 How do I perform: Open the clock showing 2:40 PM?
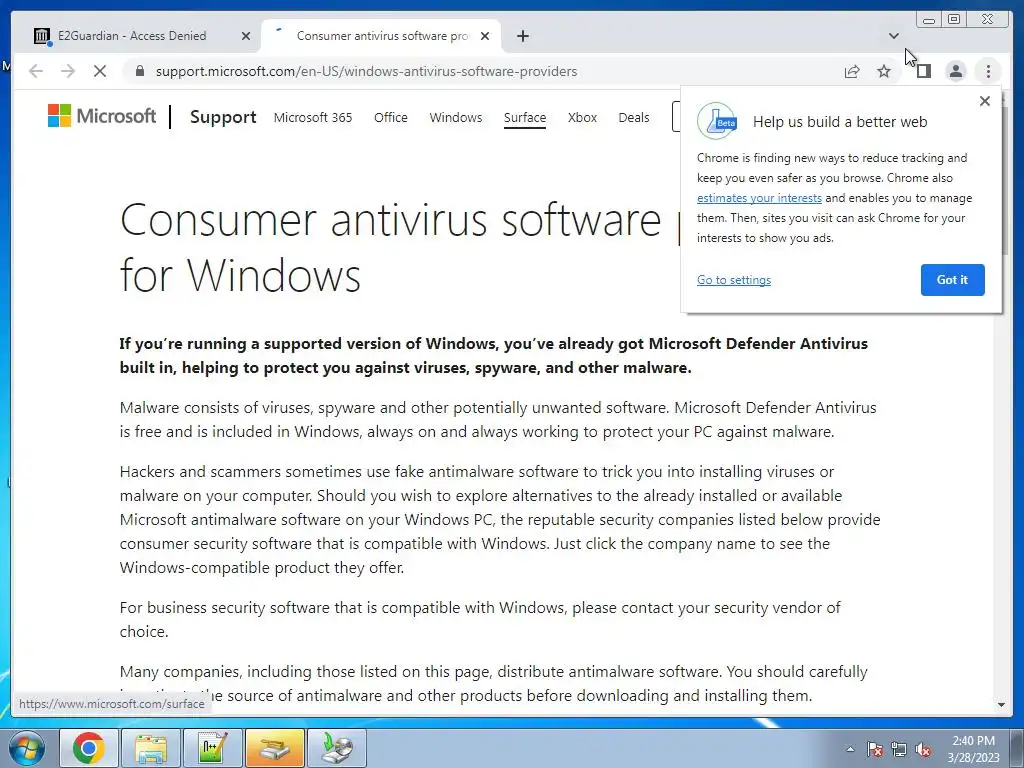(x=973, y=748)
